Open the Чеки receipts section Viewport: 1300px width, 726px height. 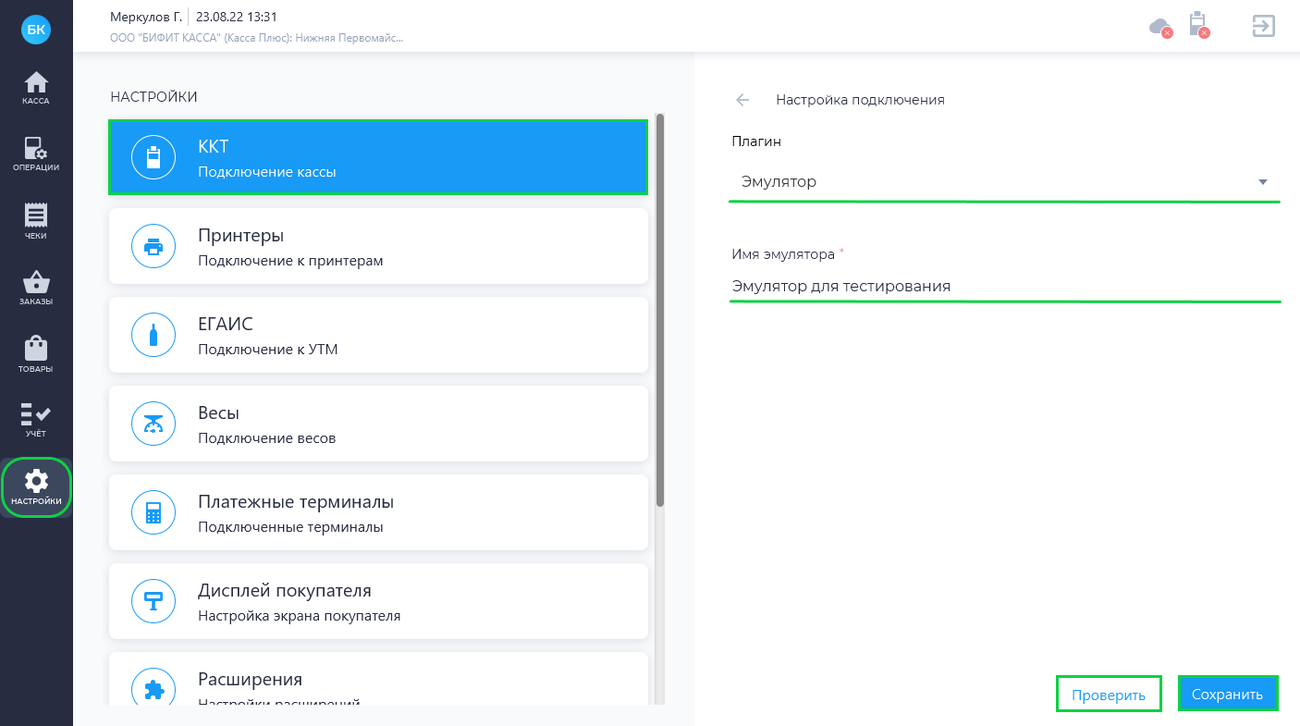point(36,221)
